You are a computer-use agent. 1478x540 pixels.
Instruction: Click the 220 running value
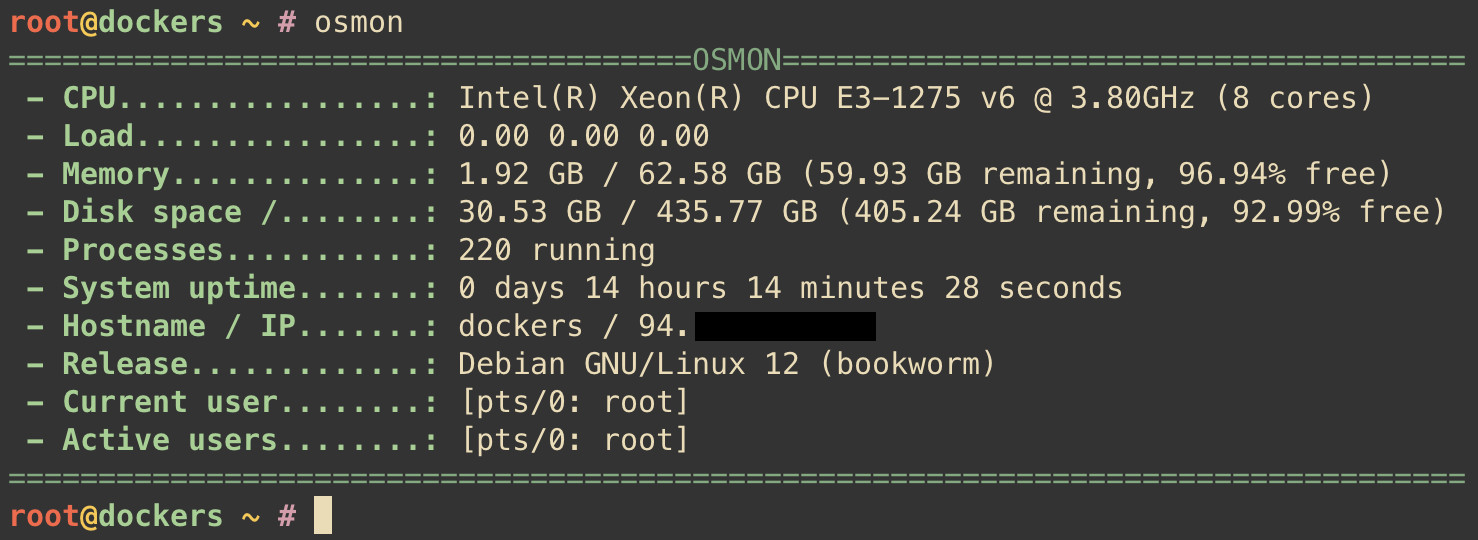[557, 250]
